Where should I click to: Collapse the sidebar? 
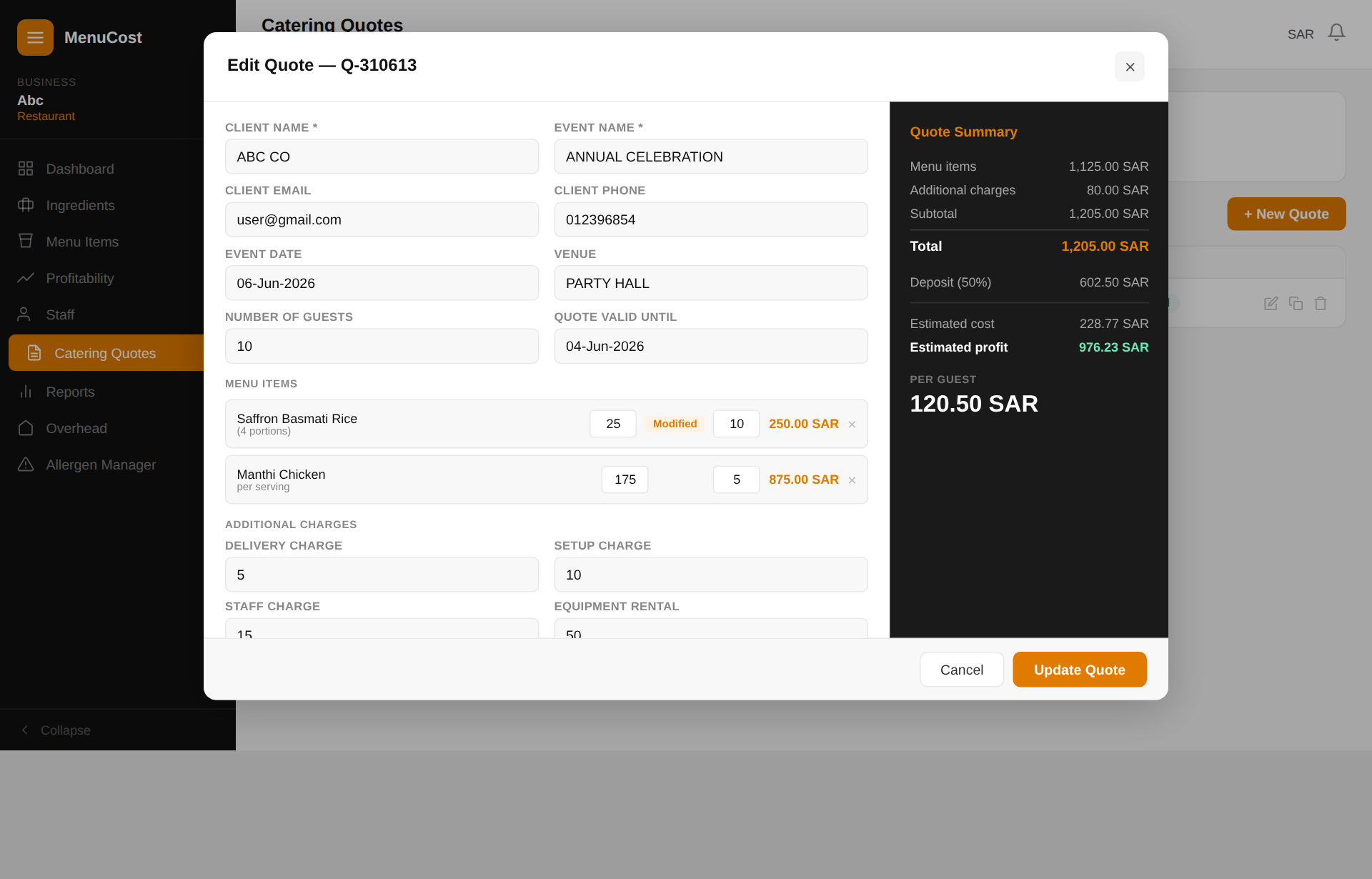pos(56,730)
